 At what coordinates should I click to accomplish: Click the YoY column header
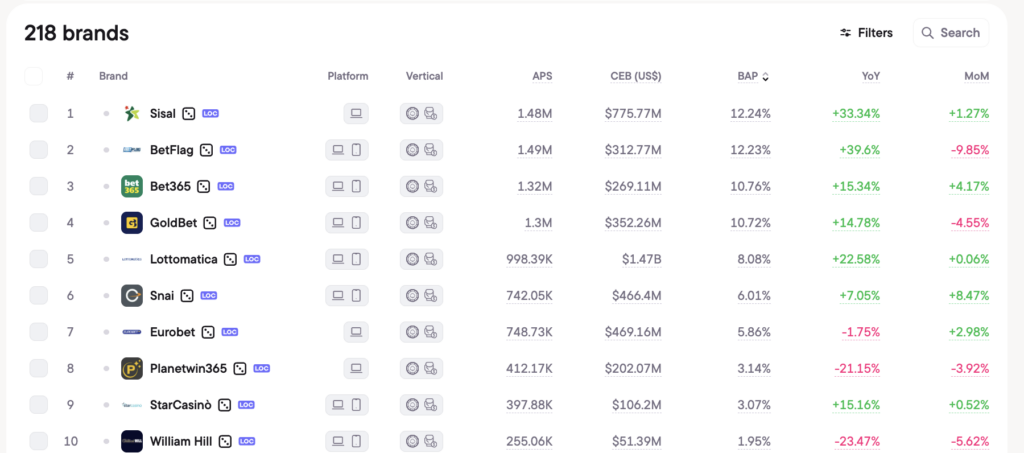click(x=870, y=76)
